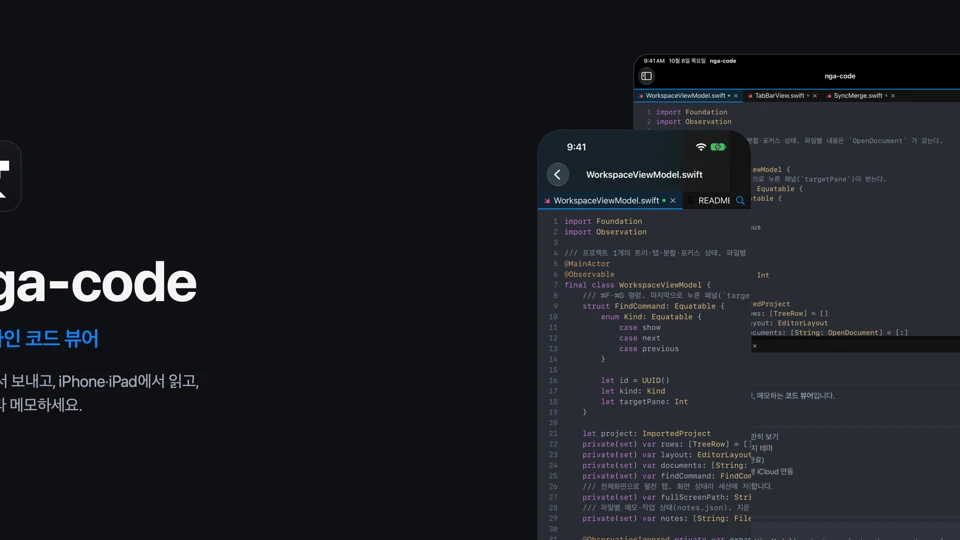Click 'struct FindCommand: Equatable {' line

(653, 306)
